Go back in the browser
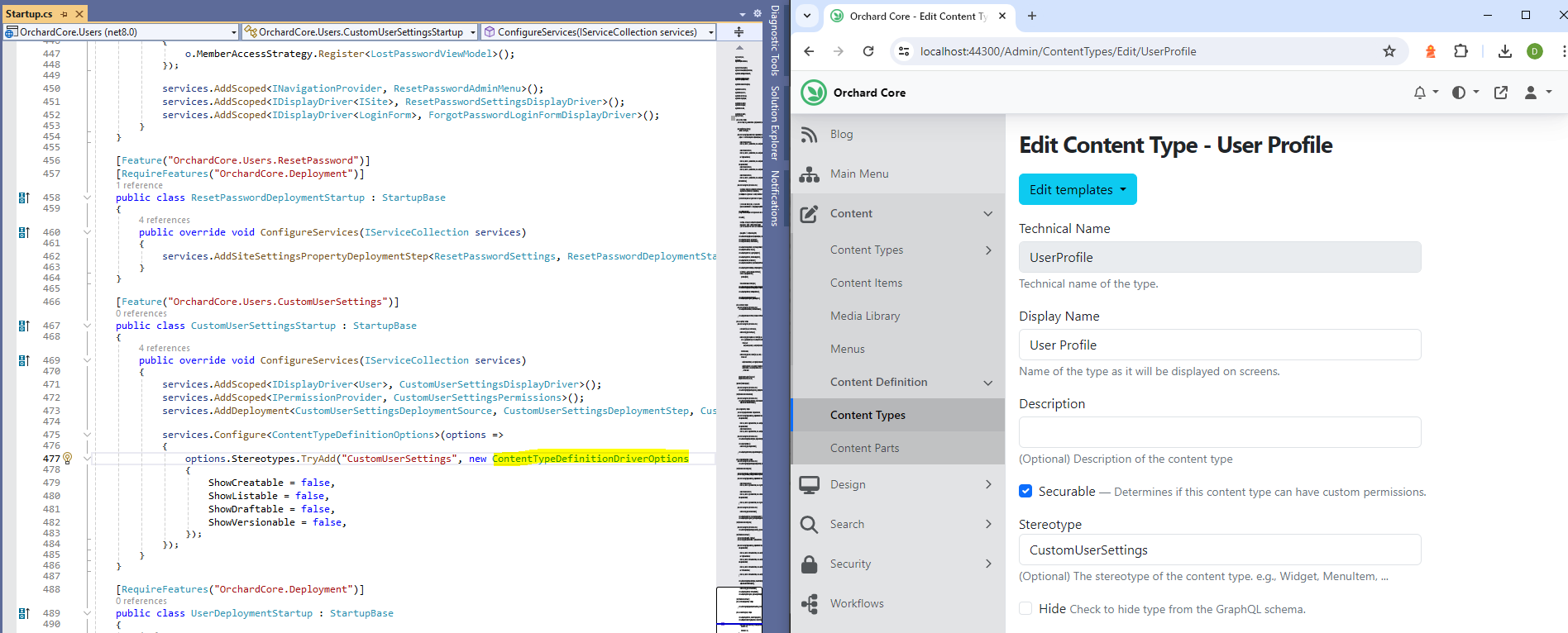The width and height of the screenshot is (1568, 633). (x=809, y=51)
